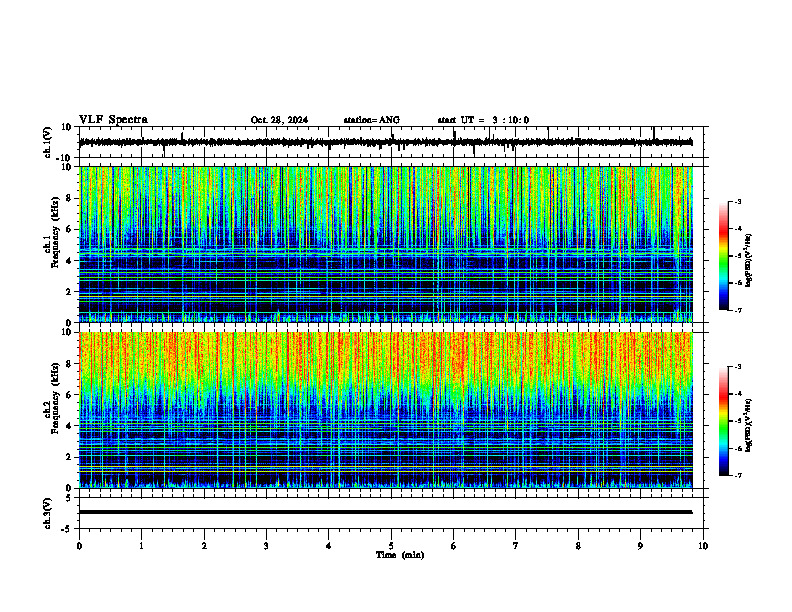Image resolution: width=792 pixels, height=612 pixels.
Task: Click time axis tick label "7"
Action: coord(516,546)
